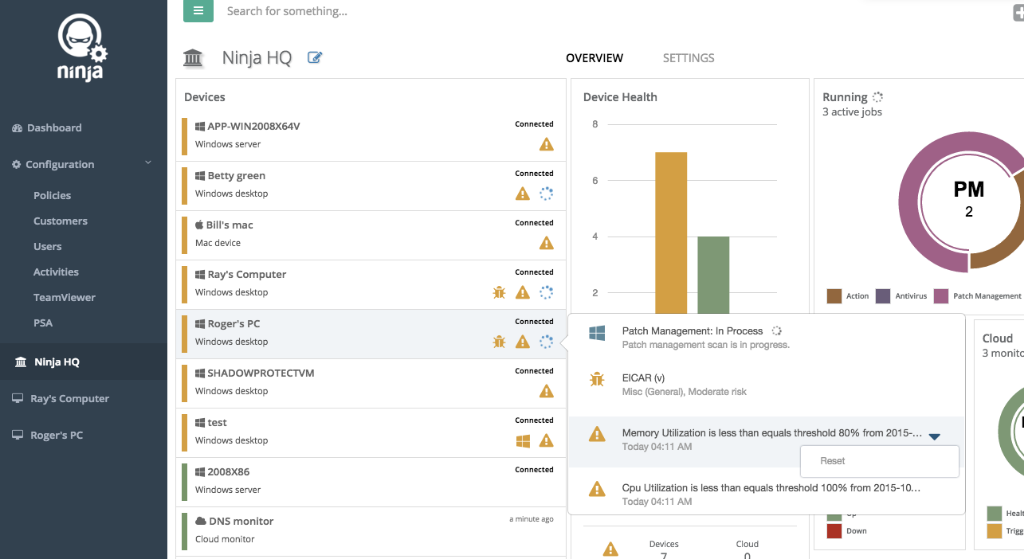The image size is (1024, 559).
Task: Click warning triangle on APP-WIN2008X64V row
Action: click(x=546, y=144)
